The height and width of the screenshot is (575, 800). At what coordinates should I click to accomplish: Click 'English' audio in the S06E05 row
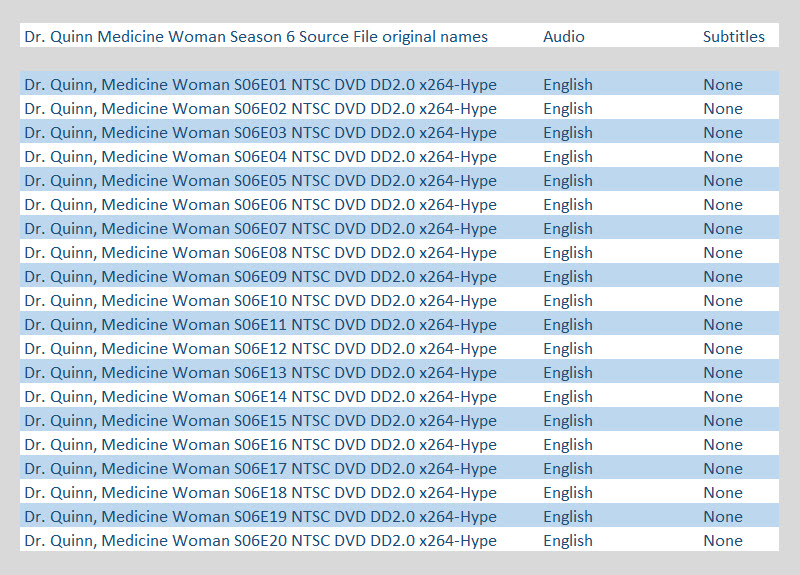(568, 180)
